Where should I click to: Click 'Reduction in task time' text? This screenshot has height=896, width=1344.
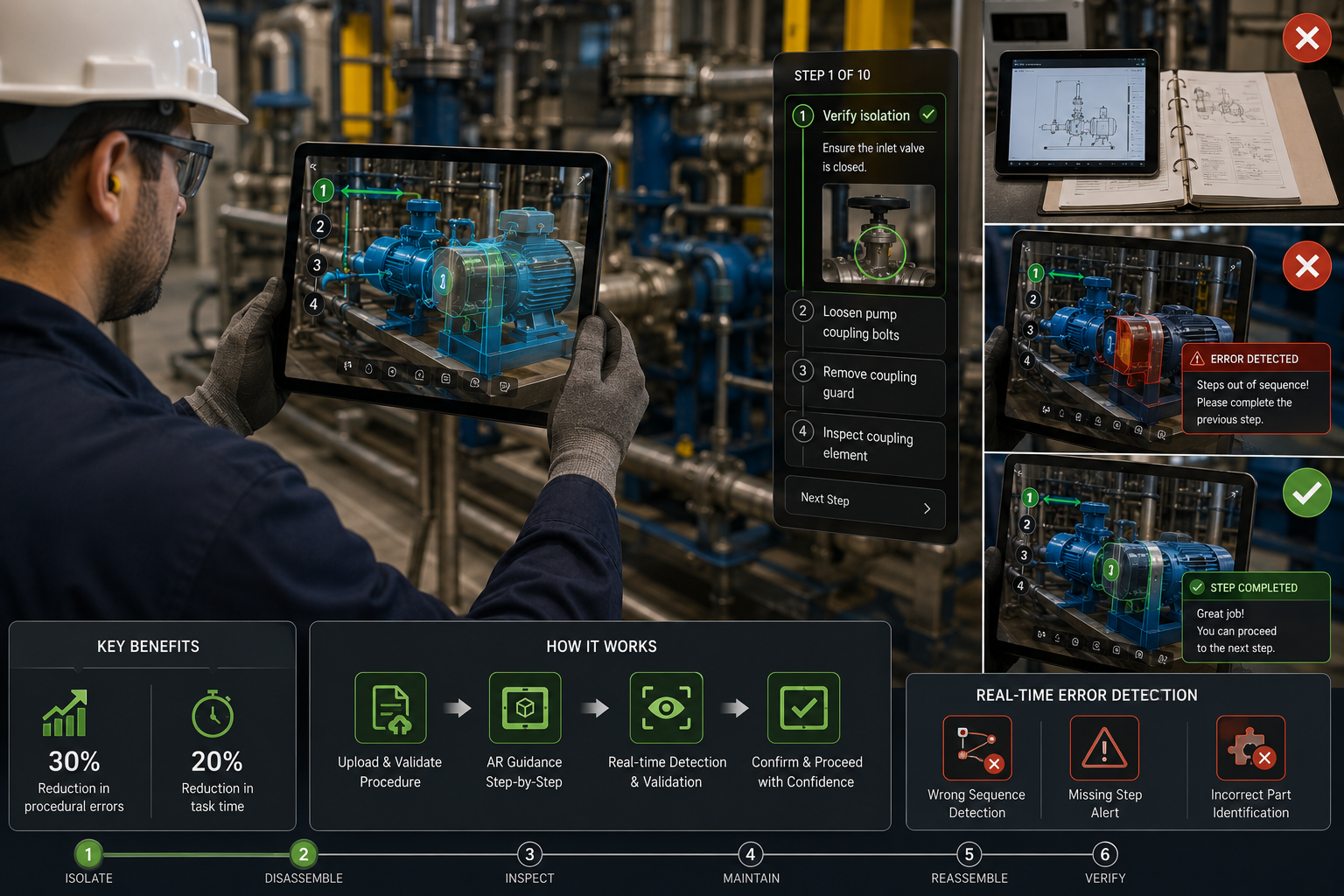pyautogui.click(x=217, y=797)
